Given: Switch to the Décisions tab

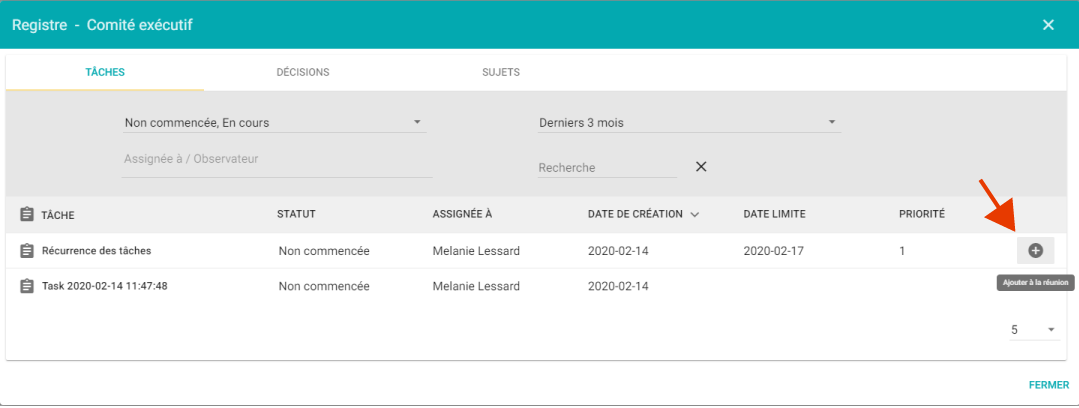Looking at the screenshot, I should (x=303, y=72).
